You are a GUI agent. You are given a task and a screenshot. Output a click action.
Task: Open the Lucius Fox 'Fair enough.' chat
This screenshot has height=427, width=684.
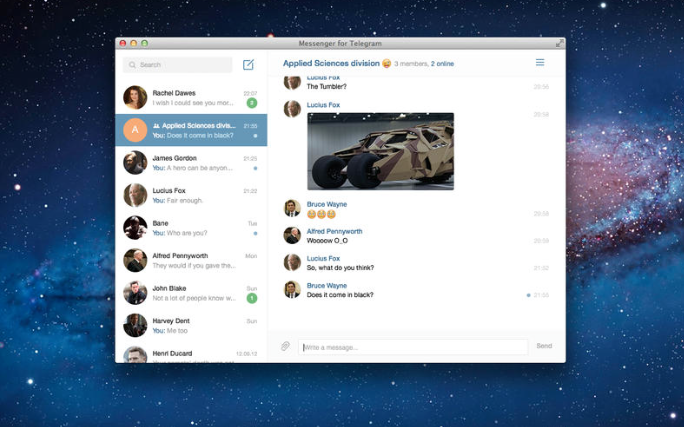pos(191,195)
